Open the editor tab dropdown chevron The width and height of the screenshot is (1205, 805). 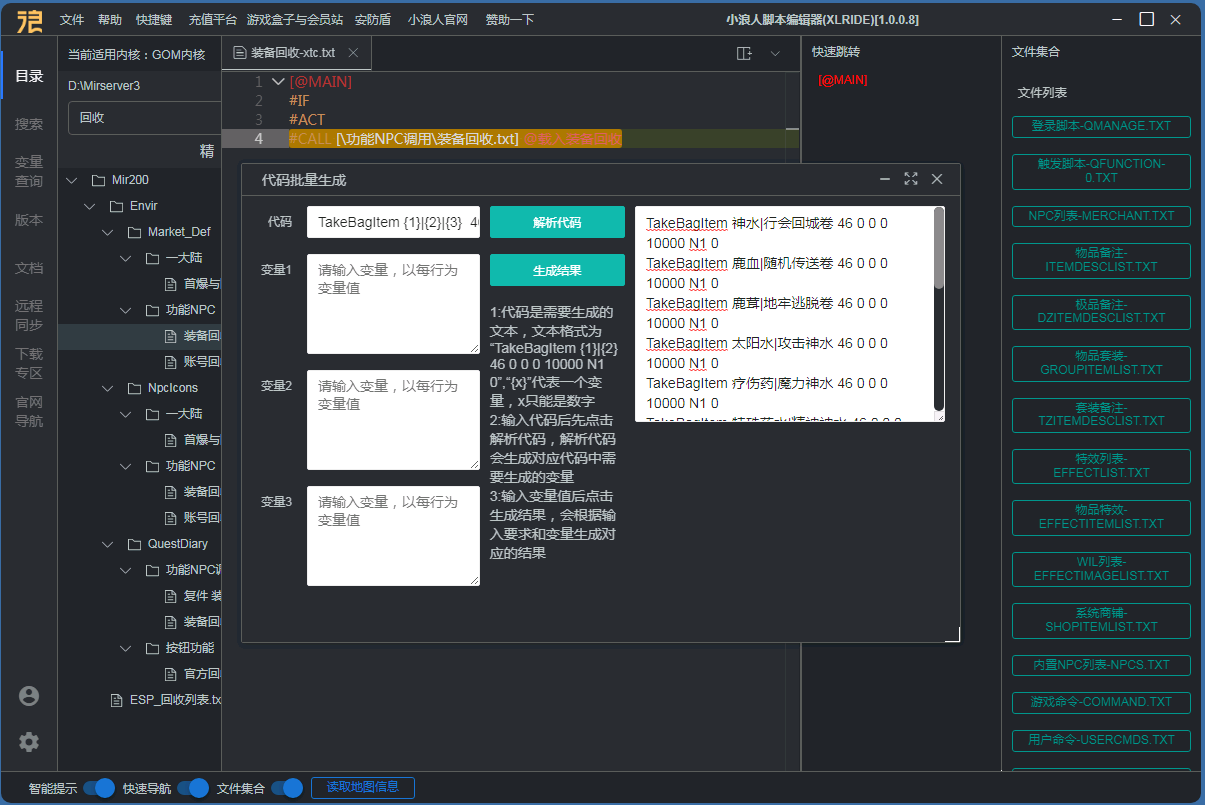(775, 53)
